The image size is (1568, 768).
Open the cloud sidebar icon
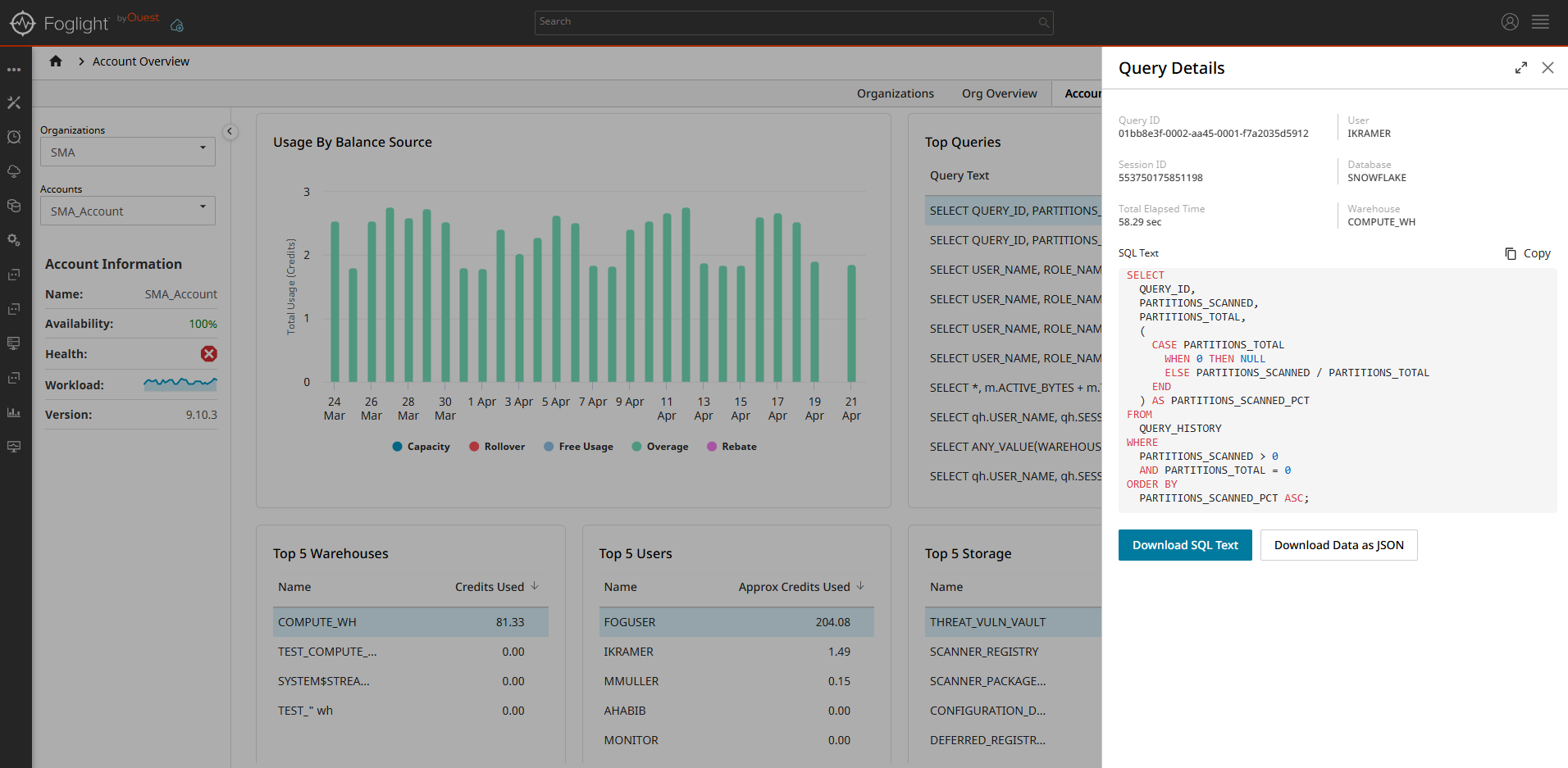coord(14,171)
